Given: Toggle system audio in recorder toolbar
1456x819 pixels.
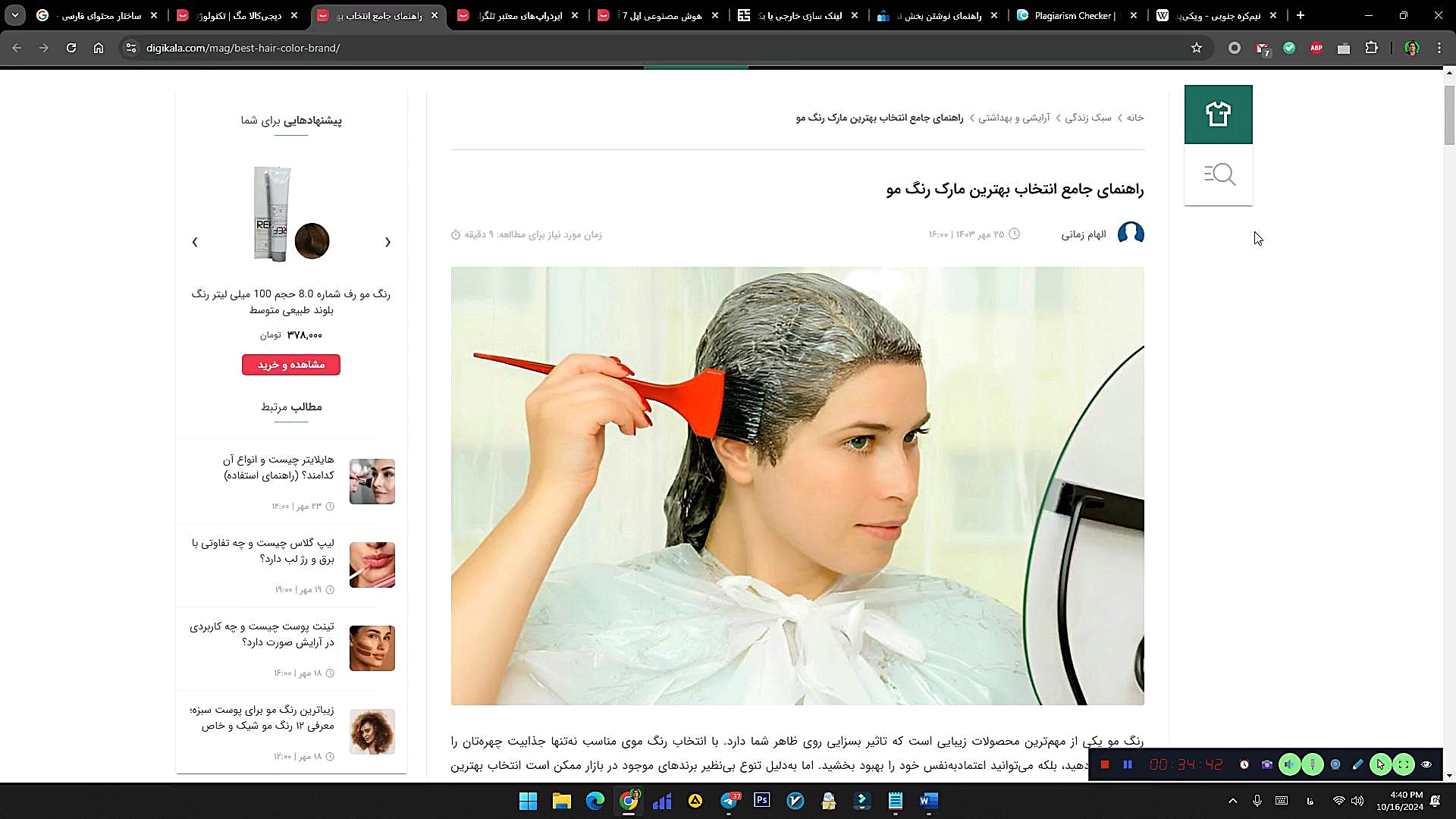Looking at the screenshot, I should point(1289,764).
